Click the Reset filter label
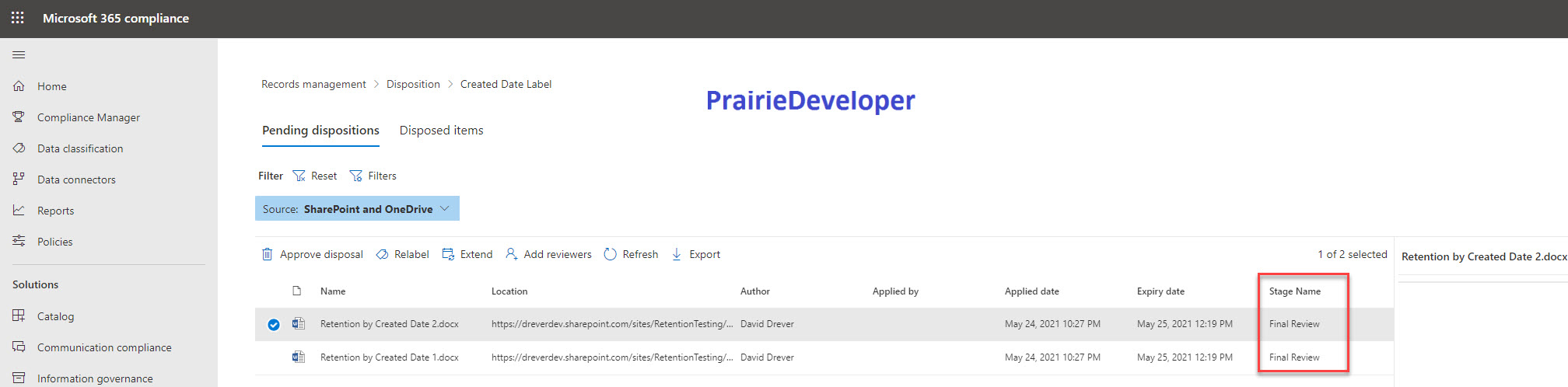 pyautogui.click(x=324, y=176)
